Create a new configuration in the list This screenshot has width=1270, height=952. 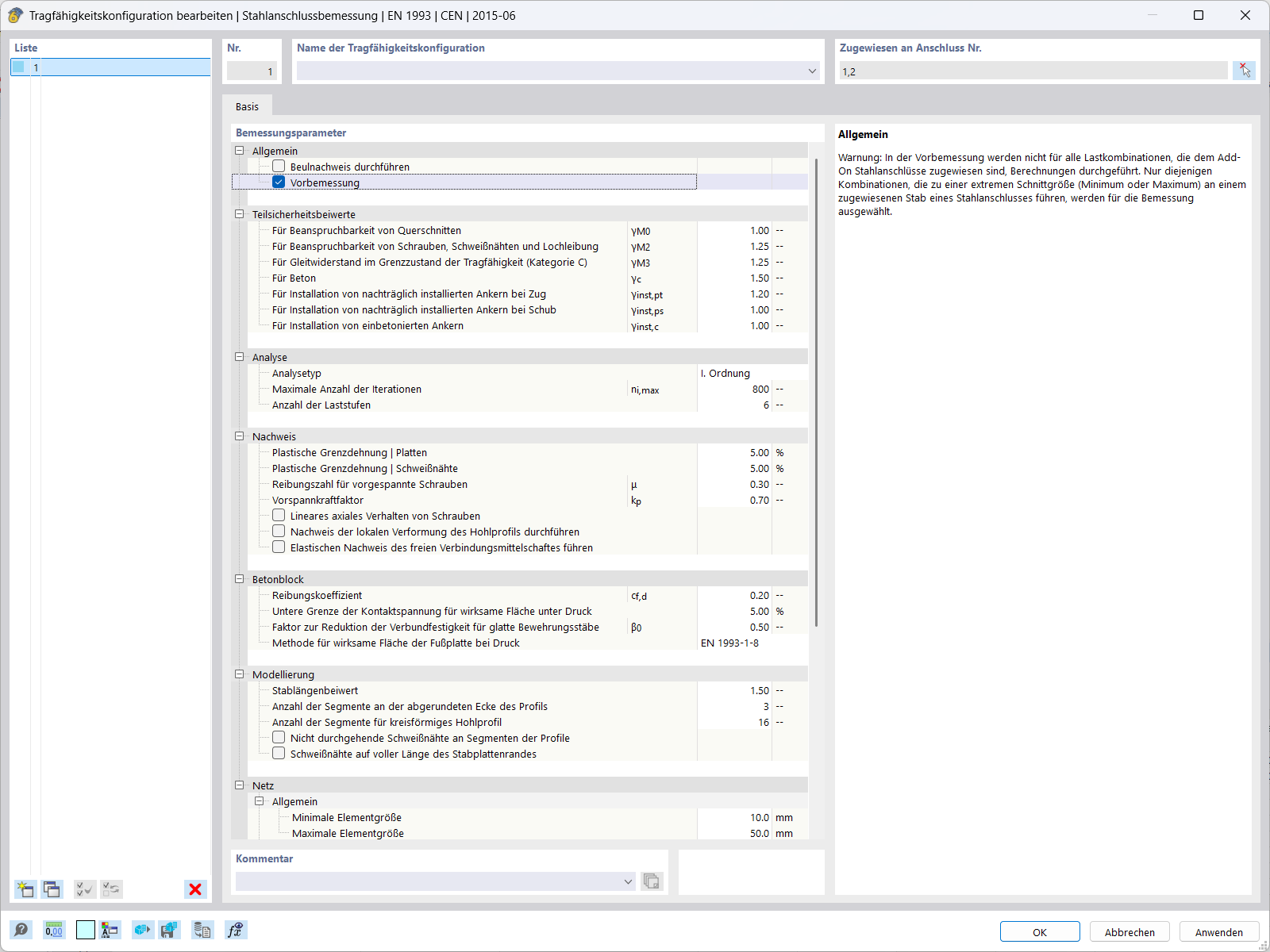tap(25, 889)
